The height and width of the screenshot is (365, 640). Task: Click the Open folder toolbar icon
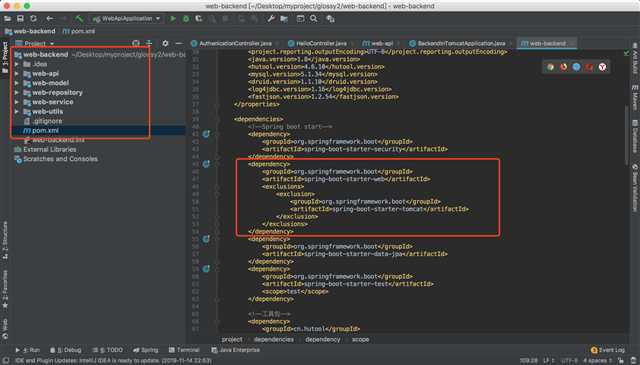click(7, 19)
